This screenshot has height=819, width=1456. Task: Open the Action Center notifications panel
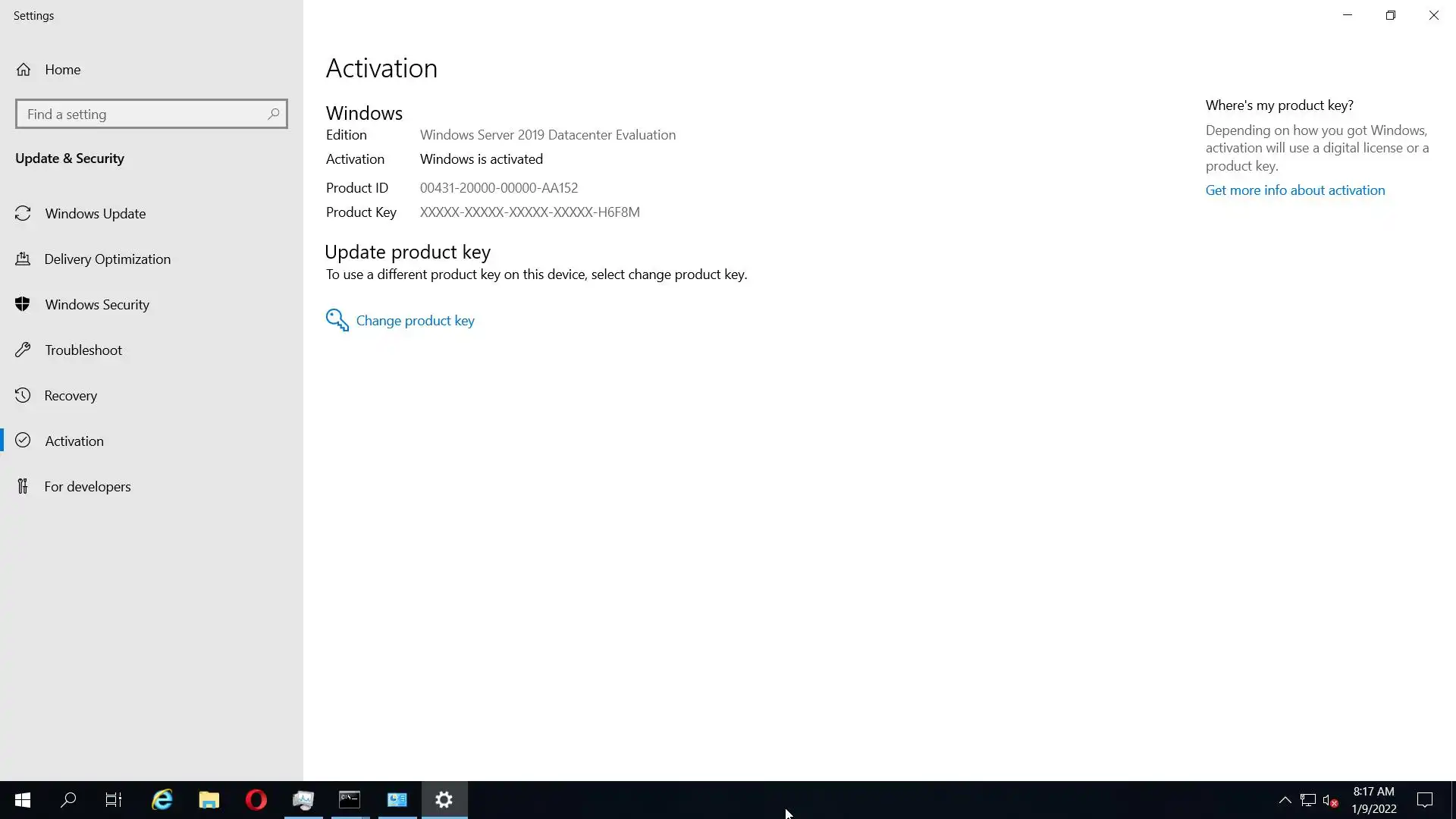[1425, 800]
